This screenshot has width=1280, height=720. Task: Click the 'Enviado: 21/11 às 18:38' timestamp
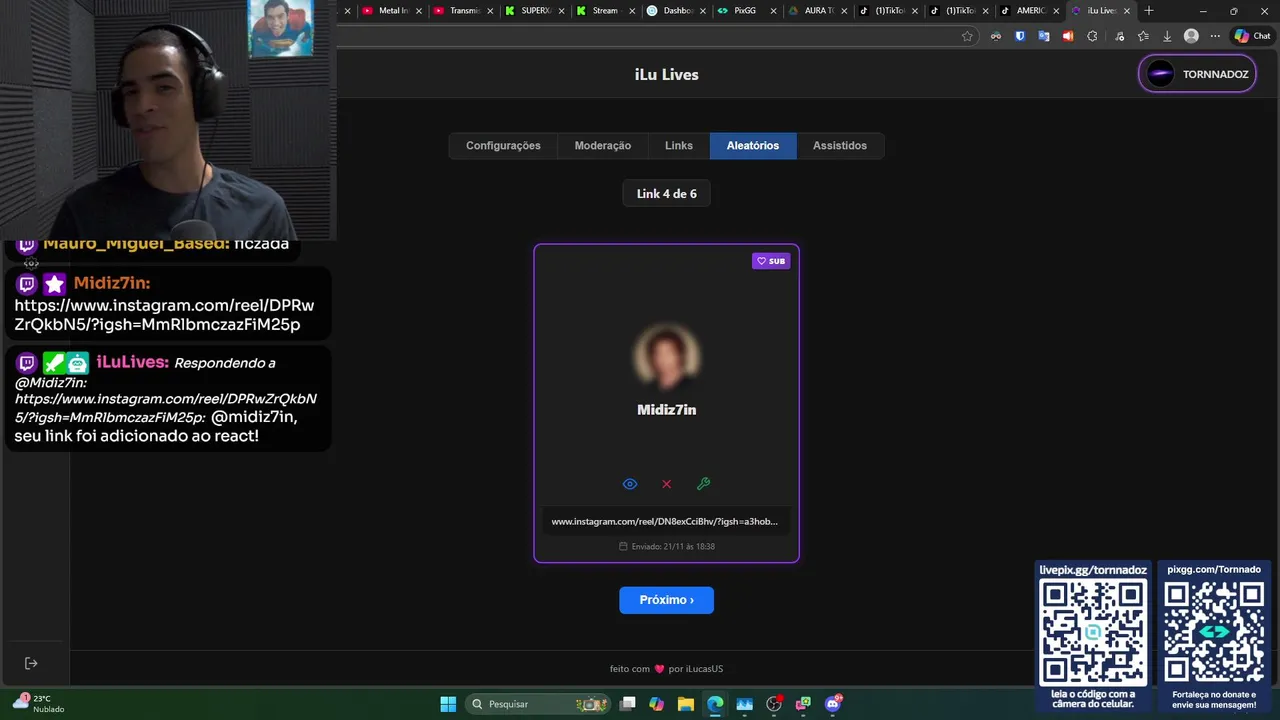click(667, 547)
